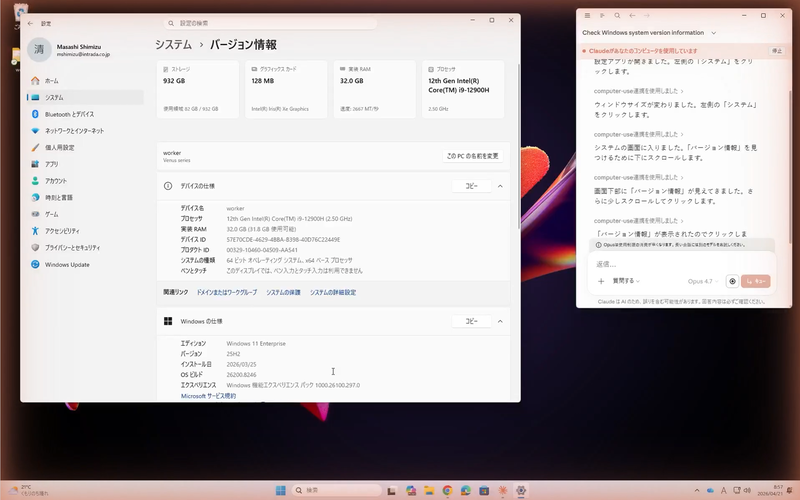Open アクセシビリティ settings category
The width and height of the screenshot is (800, 500).
pos(85,231)
